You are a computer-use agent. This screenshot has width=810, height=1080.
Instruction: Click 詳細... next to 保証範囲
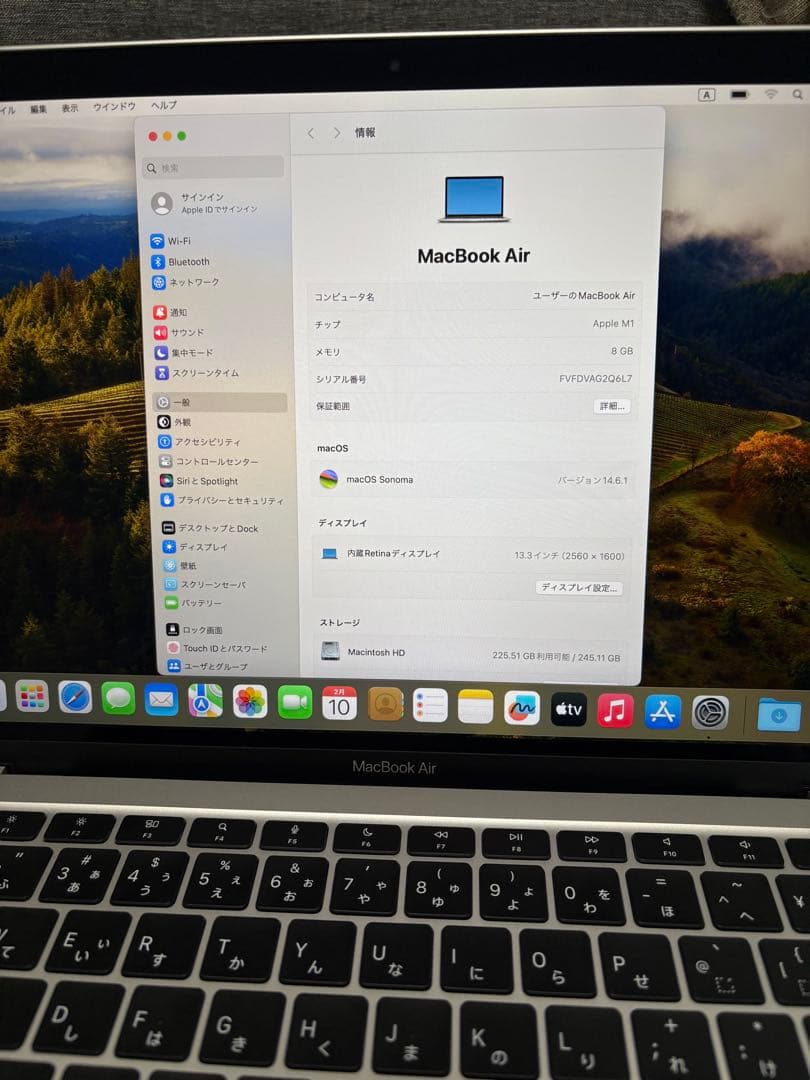tap(613, 406)
